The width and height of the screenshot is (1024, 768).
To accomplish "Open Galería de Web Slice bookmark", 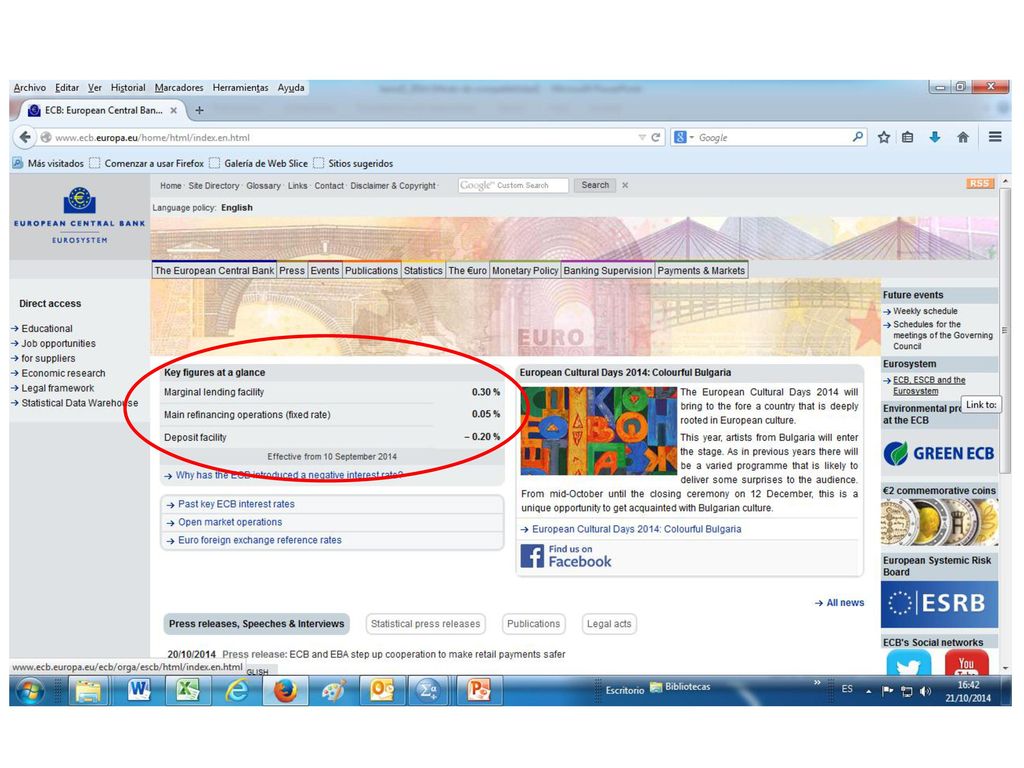I will tap(258, 163).
